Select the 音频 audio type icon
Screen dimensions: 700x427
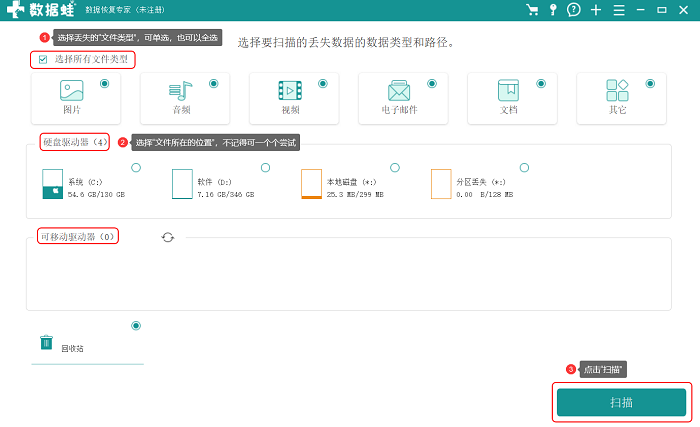pos(180,91)
